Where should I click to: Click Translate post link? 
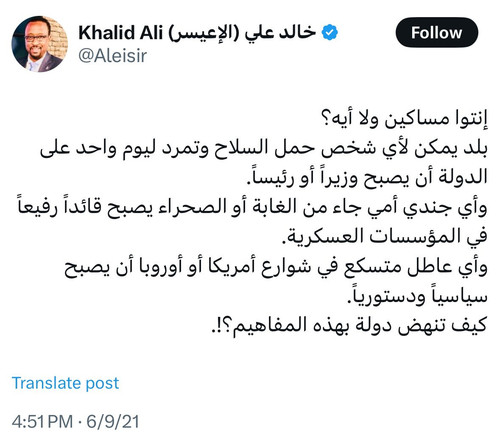pyautogui.click(x=65, y=383)
